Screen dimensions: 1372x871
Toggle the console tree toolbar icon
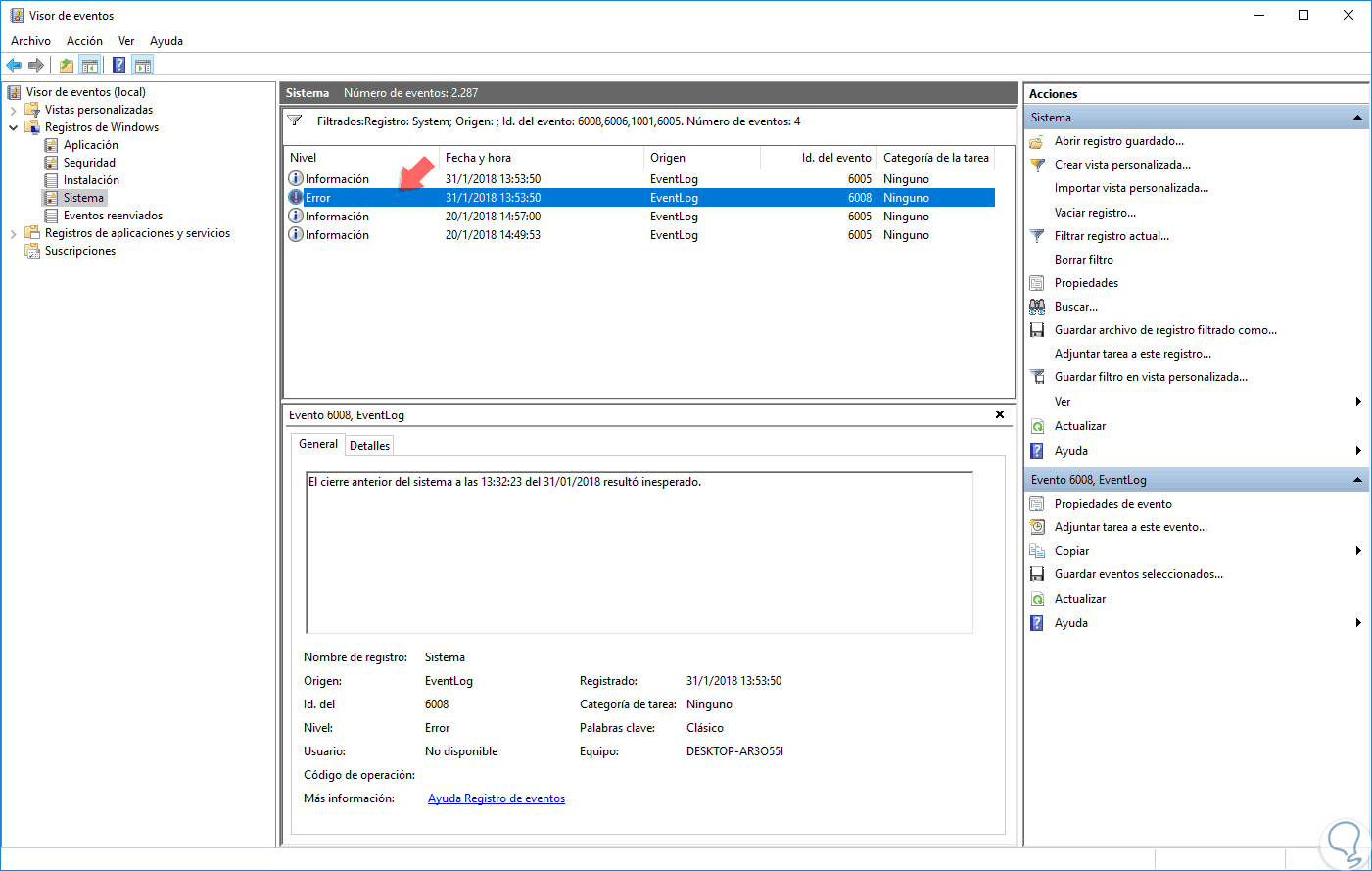pyautogui.click(x=90, y=66)
